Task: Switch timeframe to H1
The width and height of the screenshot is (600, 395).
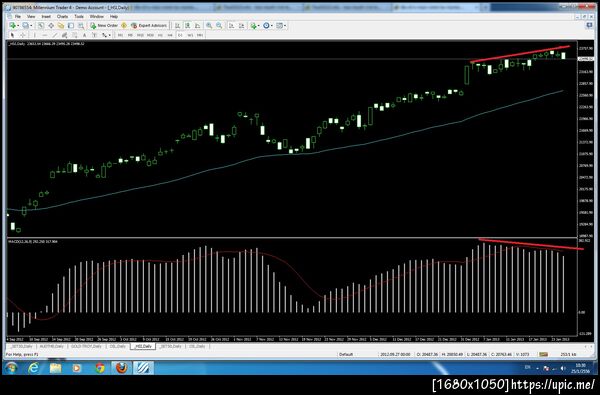Action: click(x=160, y=35)
